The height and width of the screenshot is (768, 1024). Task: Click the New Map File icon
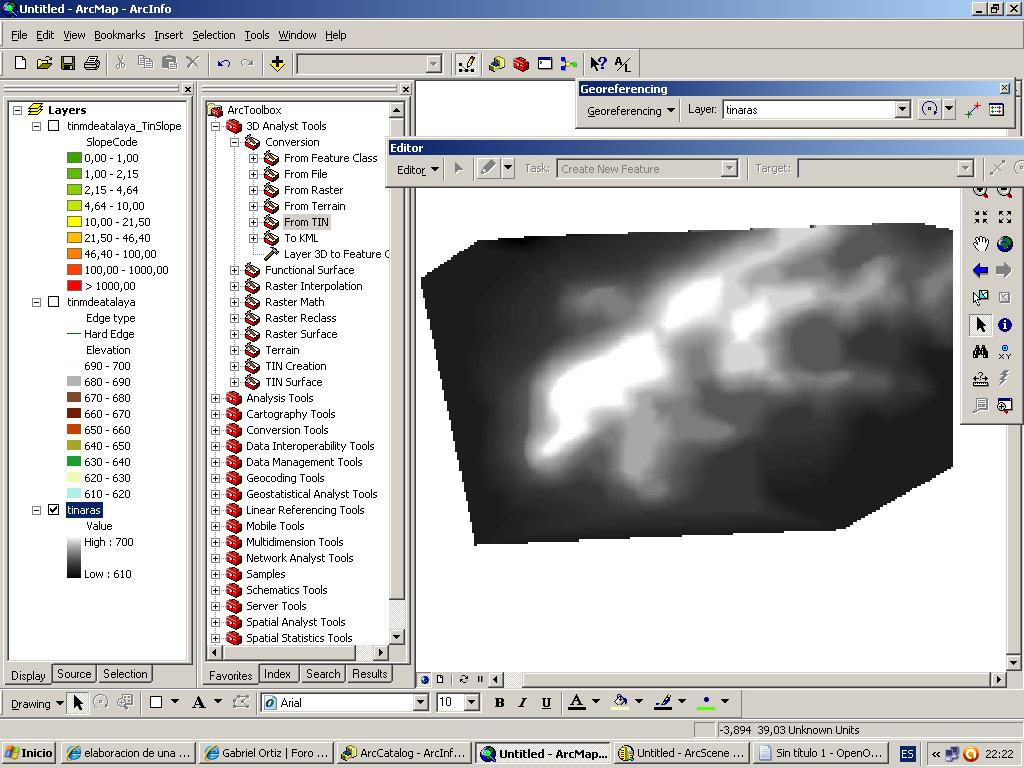[x=20, y=63]
